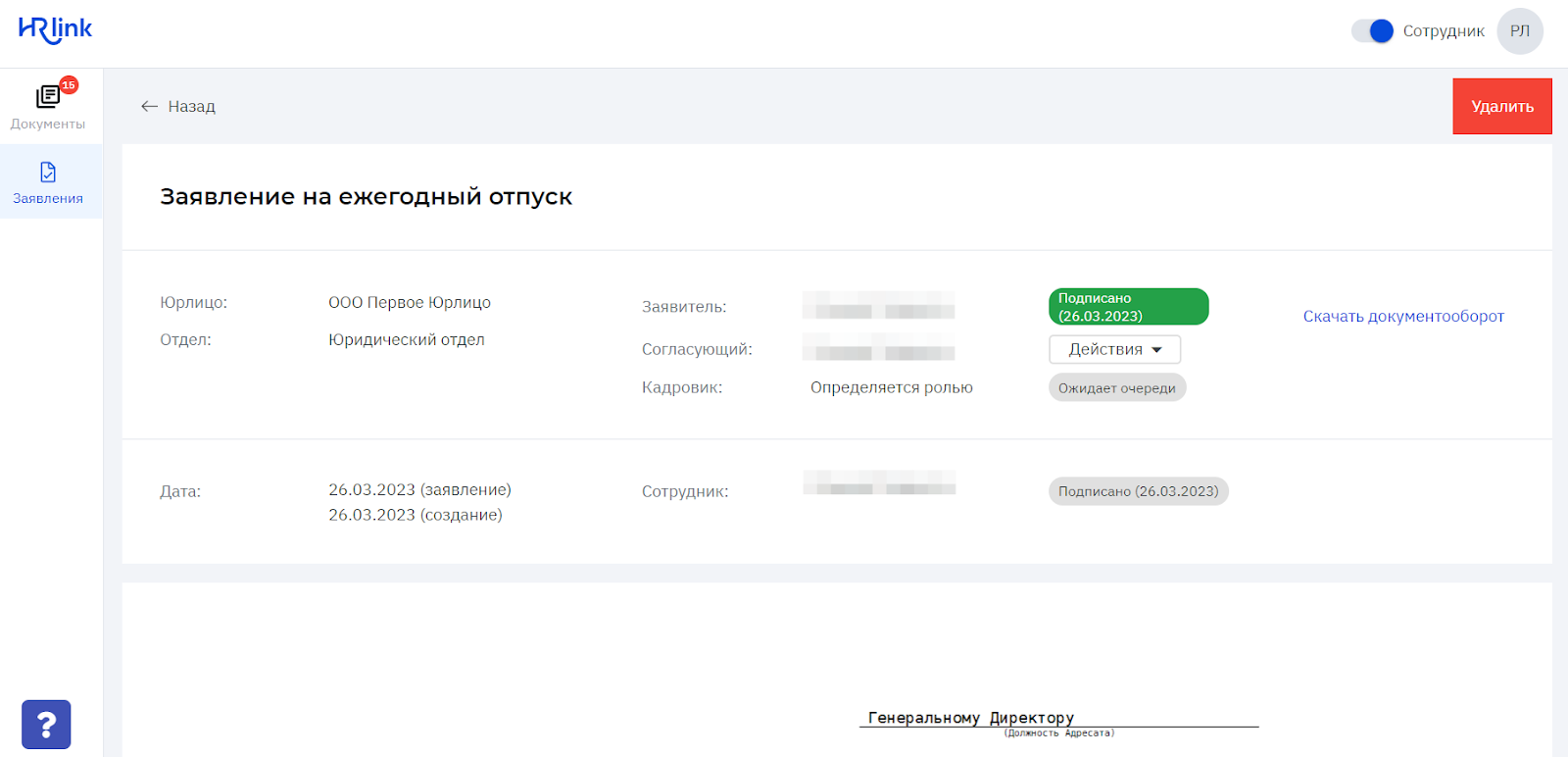Toggle the Сотрудник mode switch
This screenshot has height=757, width=1568.
[x=1373, y=31]
